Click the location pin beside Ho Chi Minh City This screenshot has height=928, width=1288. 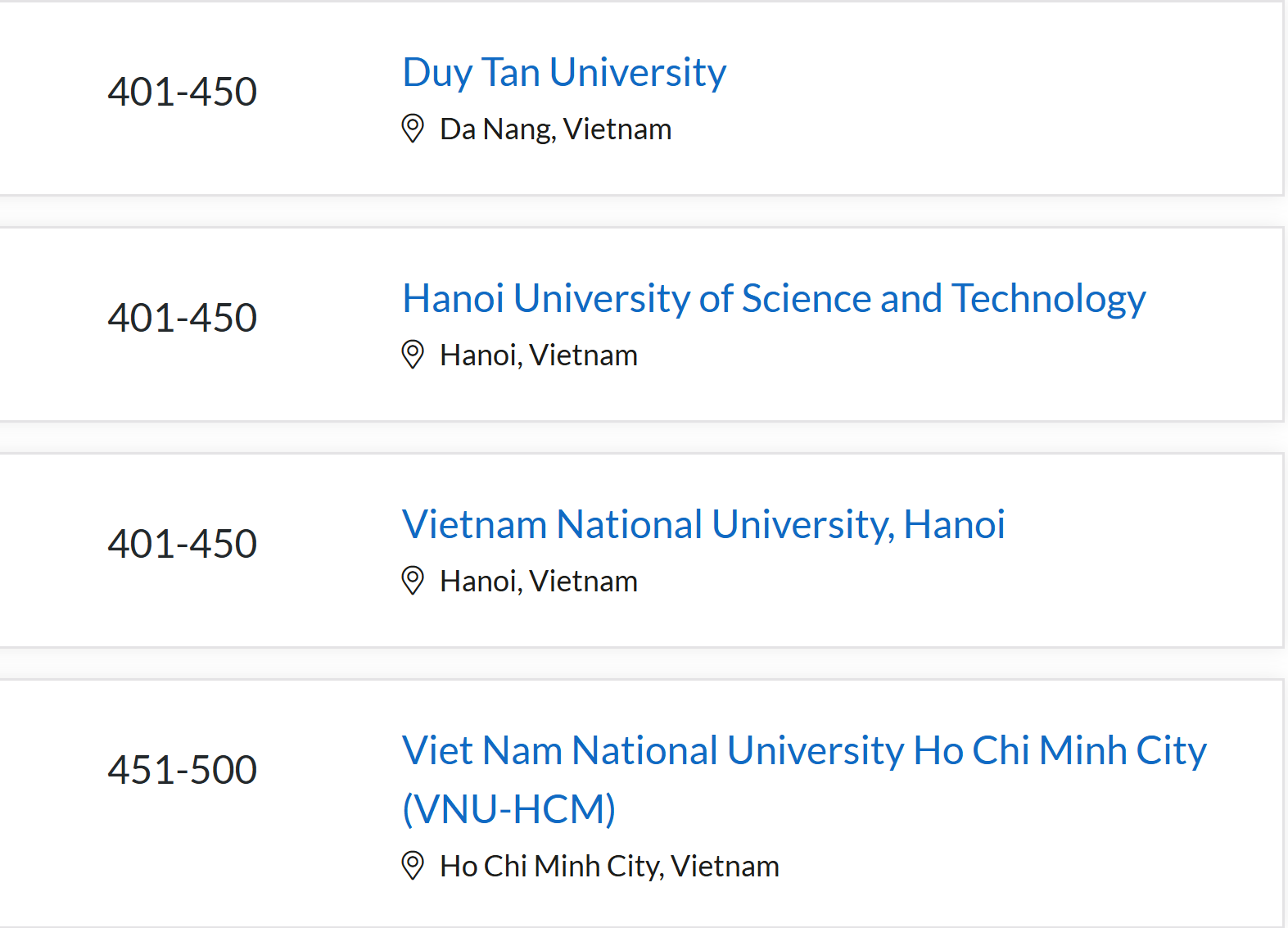413,866
